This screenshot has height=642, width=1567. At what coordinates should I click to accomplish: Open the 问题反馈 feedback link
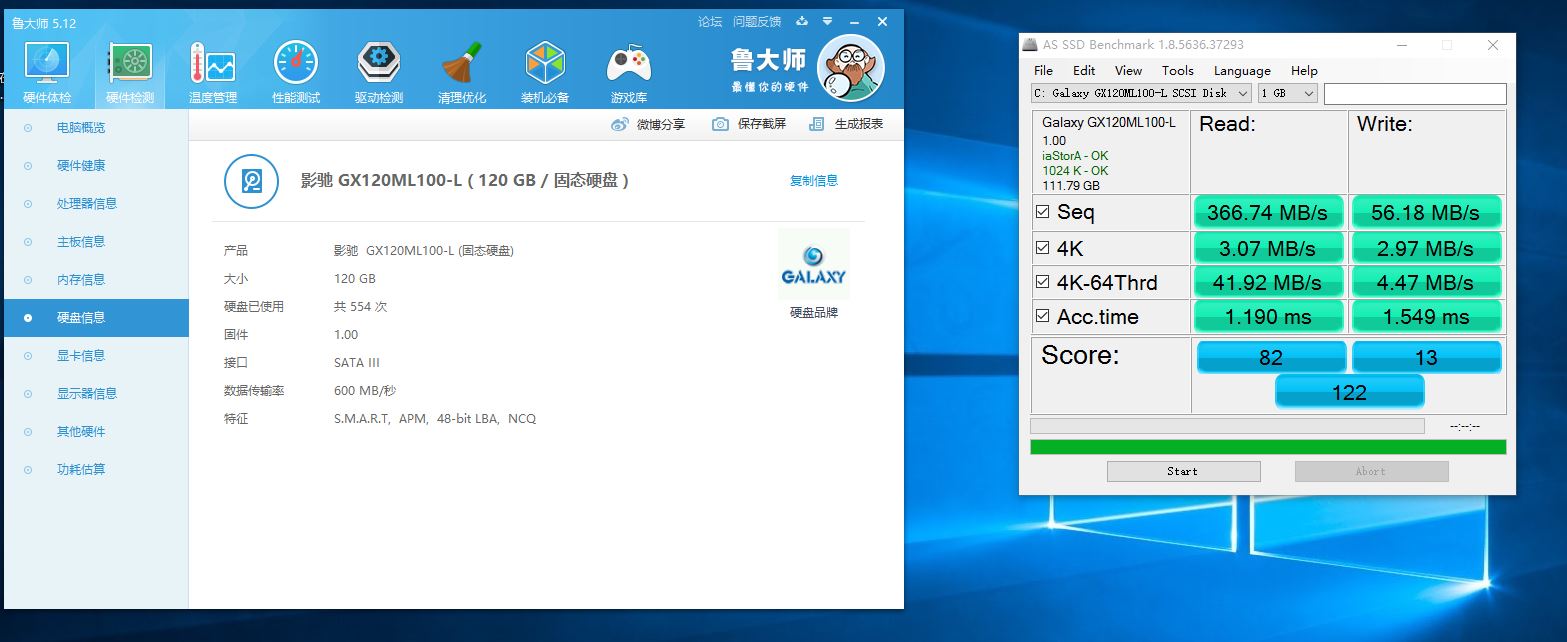pyautogui.click(x=757, y=21)
